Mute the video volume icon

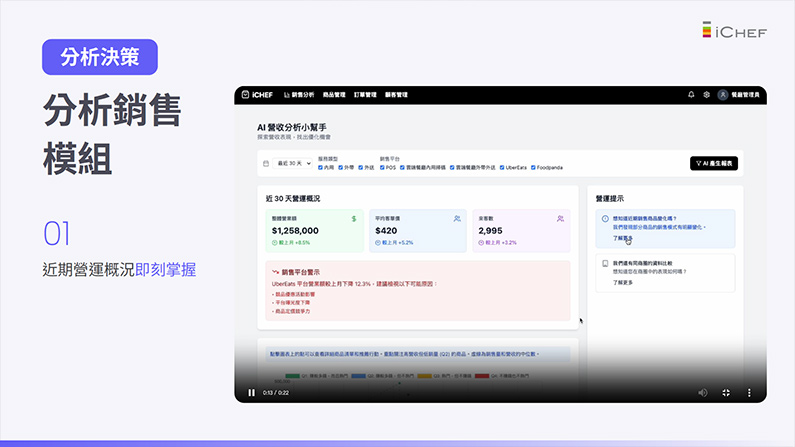tap(703, 393)
